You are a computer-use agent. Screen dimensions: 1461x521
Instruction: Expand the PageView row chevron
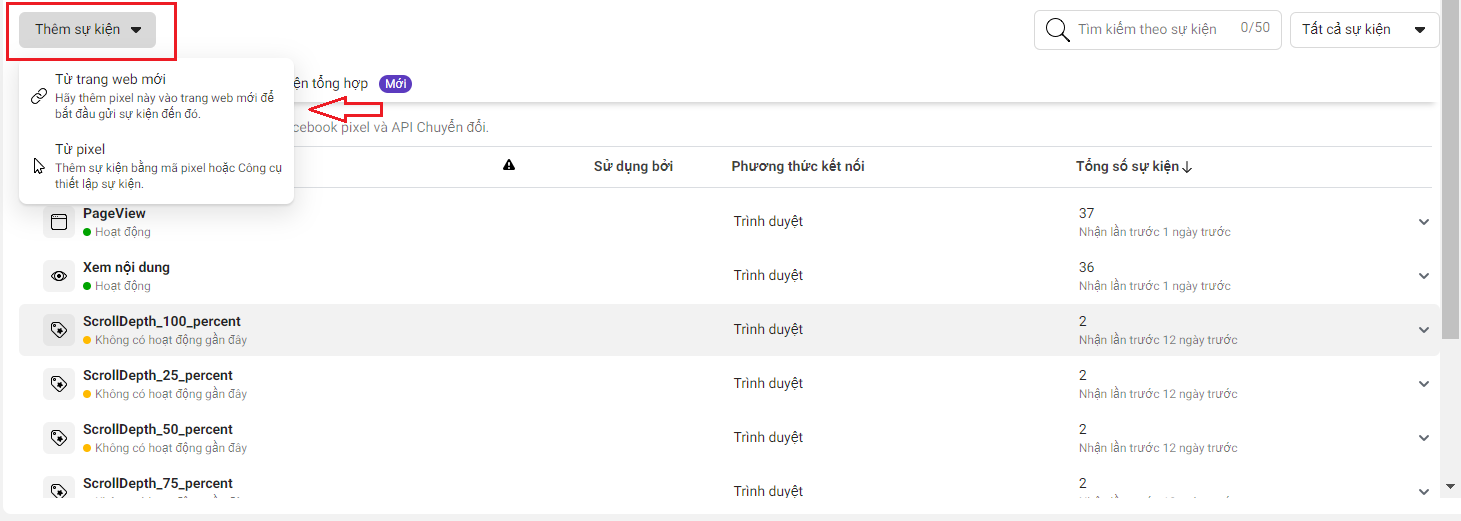tap(1424, 222)
